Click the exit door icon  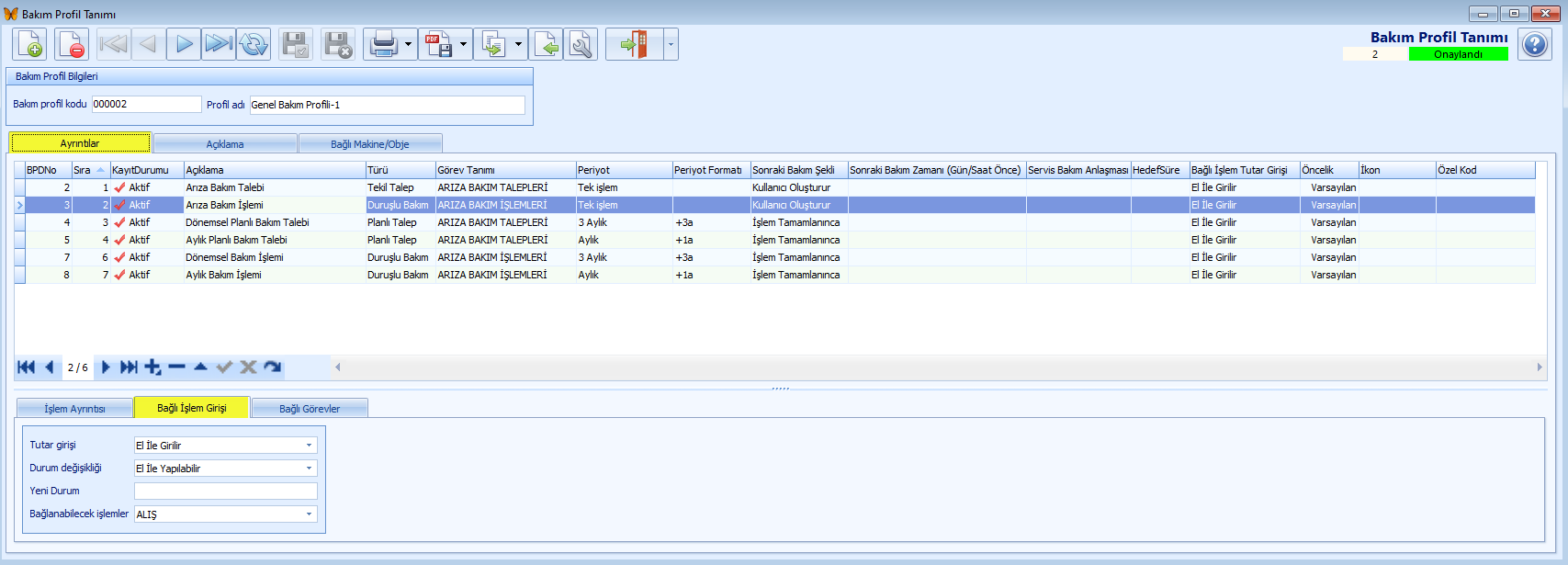click(x=634, y=44)
